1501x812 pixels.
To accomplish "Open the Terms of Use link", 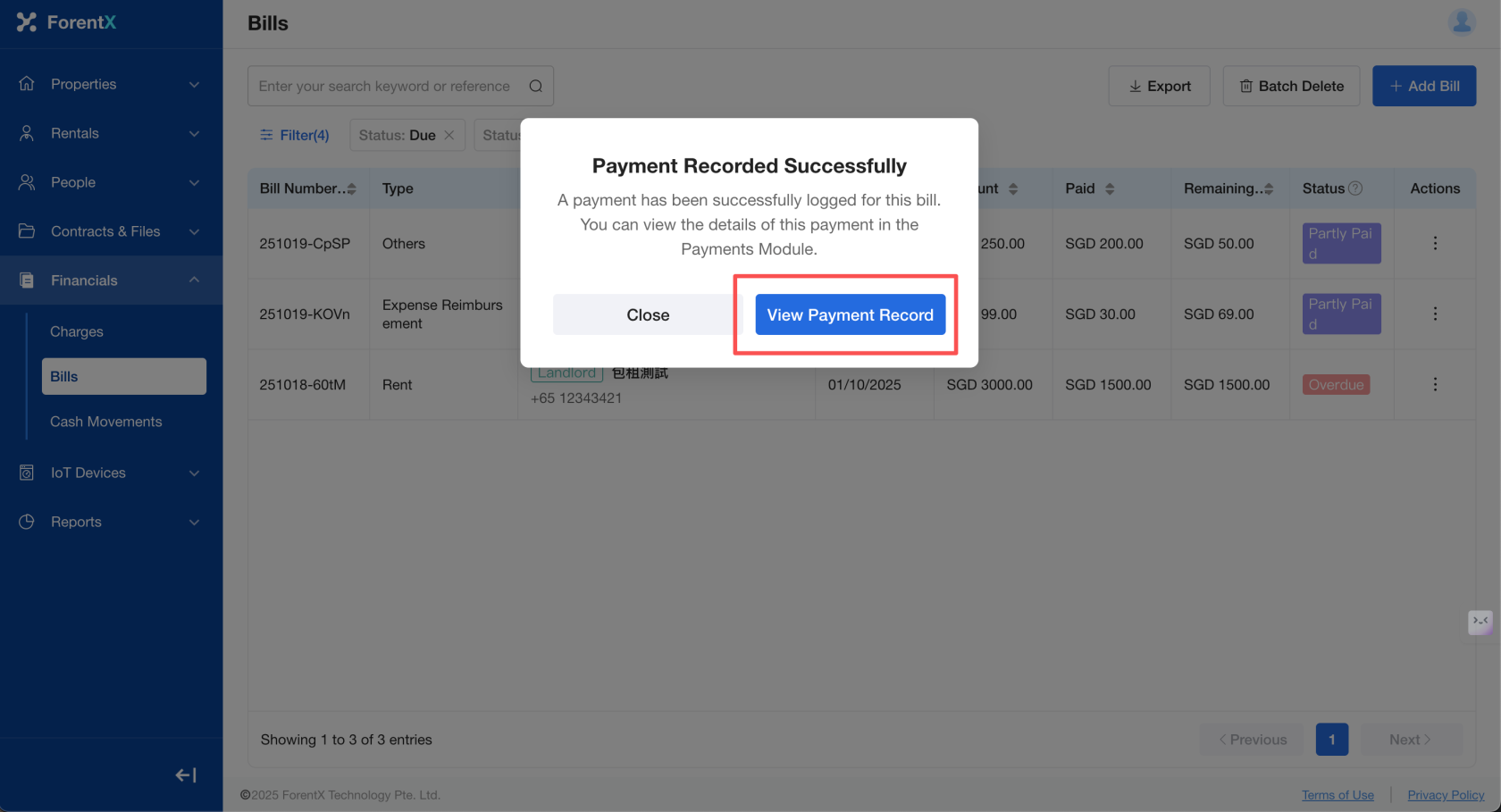I will click(1337, 795).
